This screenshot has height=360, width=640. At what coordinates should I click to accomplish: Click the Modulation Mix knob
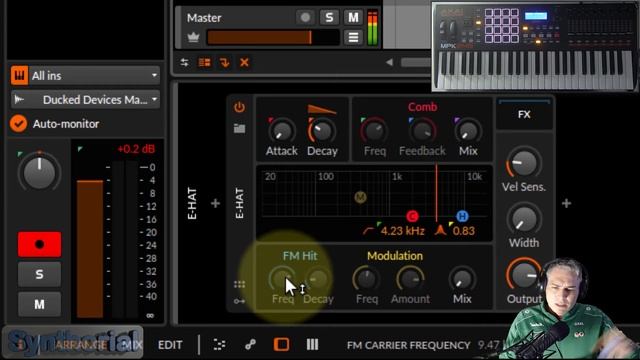pos(462,279)
